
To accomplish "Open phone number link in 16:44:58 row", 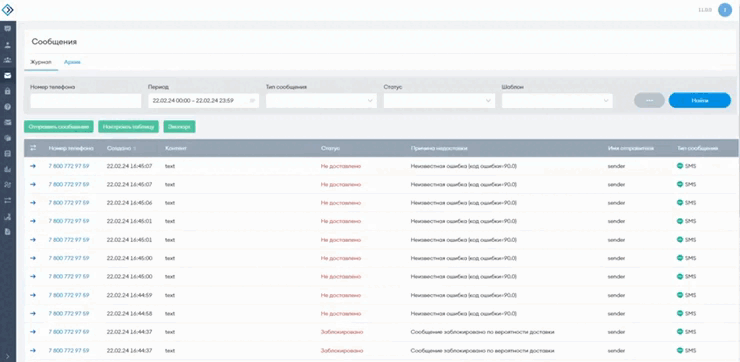I will pyautogui.click(x=68, y=313).
